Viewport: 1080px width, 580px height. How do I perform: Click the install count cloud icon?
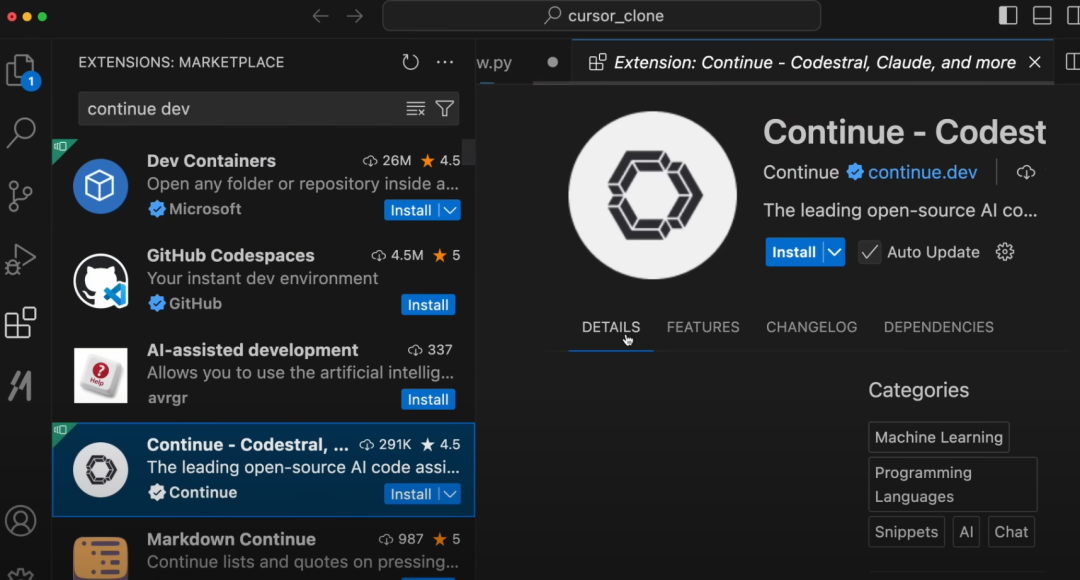1026,172
